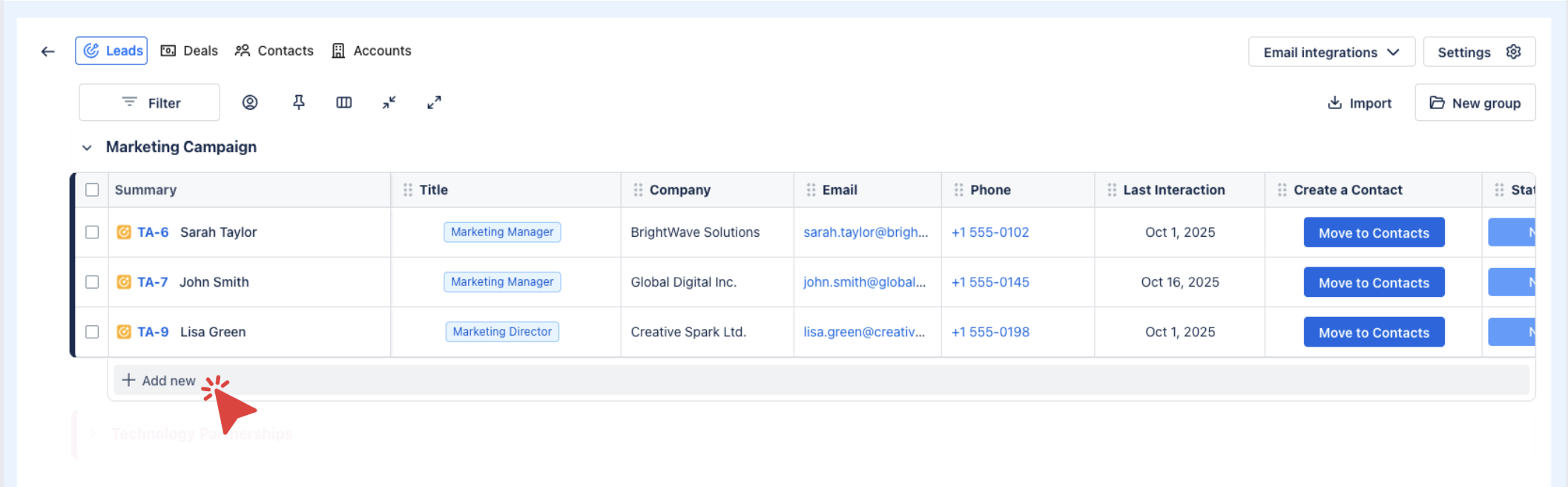The height and width of the screenshot is (487, 1568).
Task: Toggle the select-all checkbox in Summary header
Action: tap(92, 190)
